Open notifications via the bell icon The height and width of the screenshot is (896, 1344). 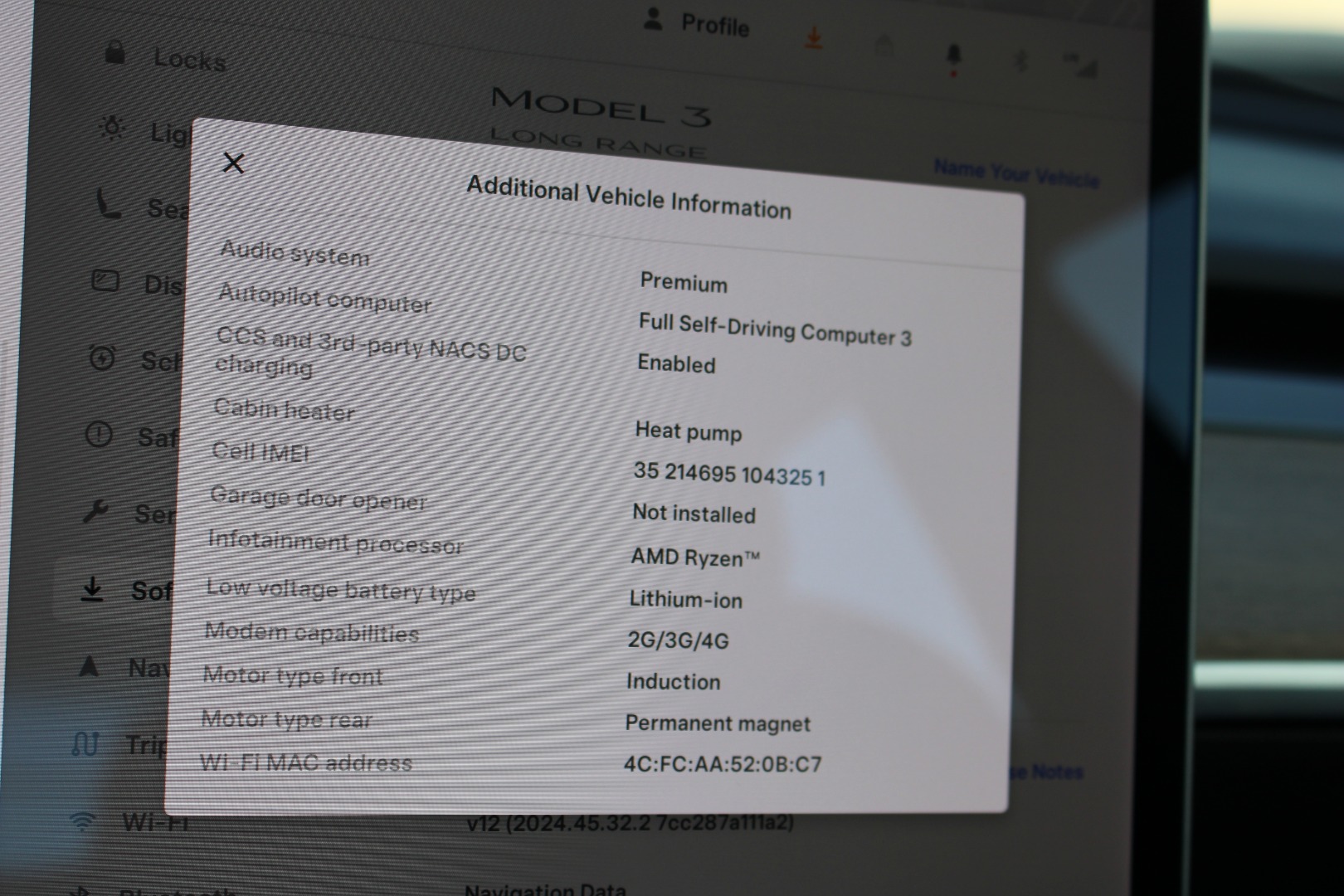953,56
